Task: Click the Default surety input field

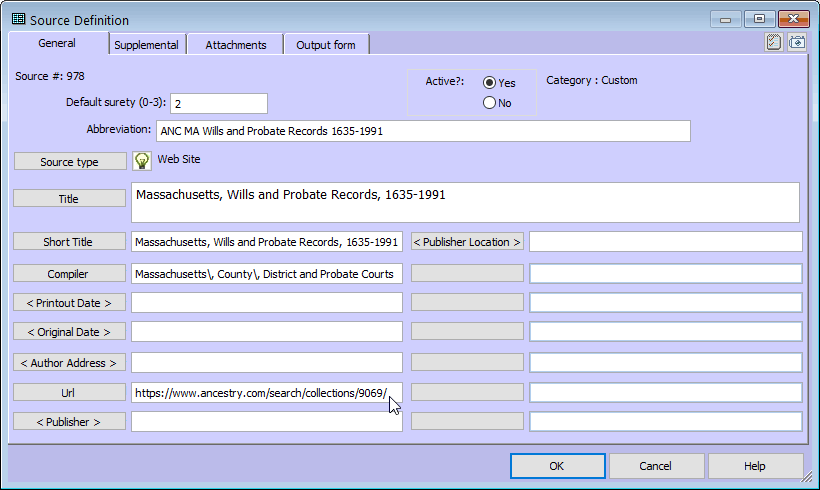Action: (x=219, y=104)
